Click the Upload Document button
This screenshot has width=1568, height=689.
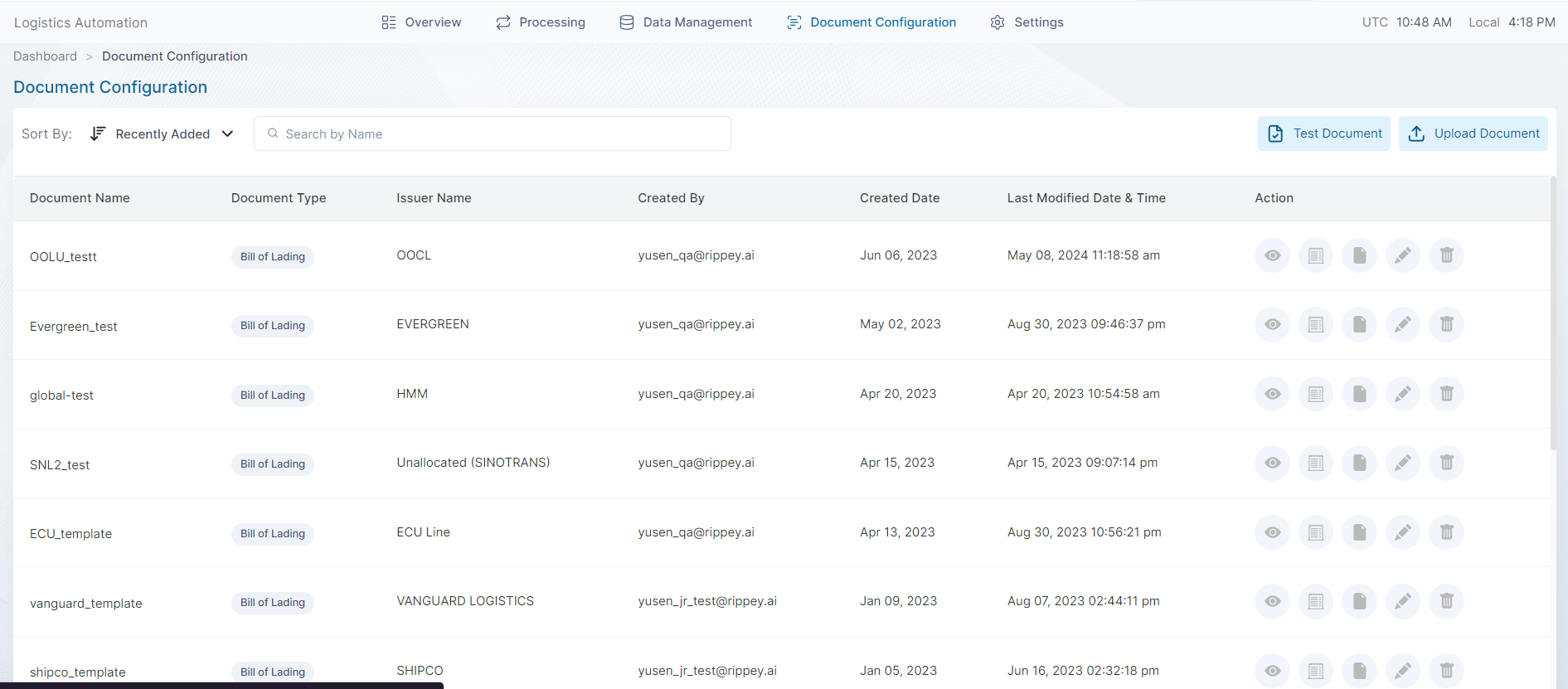coord(1473,133)
